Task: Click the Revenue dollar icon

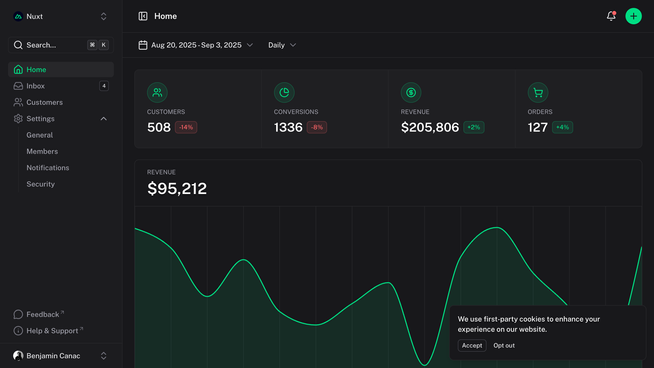Action: pos(411,93)
